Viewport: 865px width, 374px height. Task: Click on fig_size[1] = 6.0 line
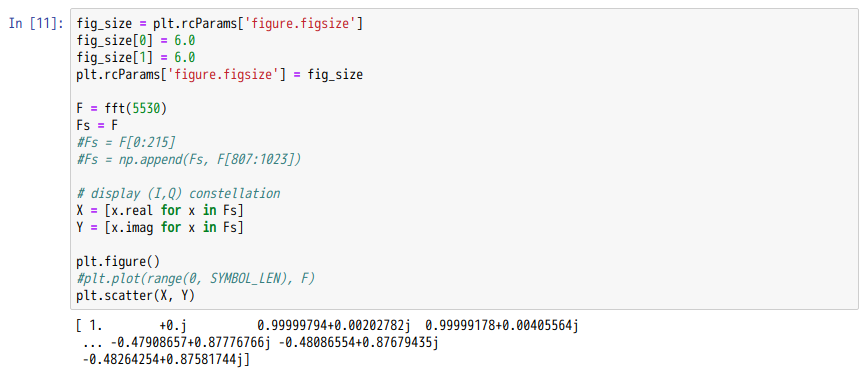(136, 57)
